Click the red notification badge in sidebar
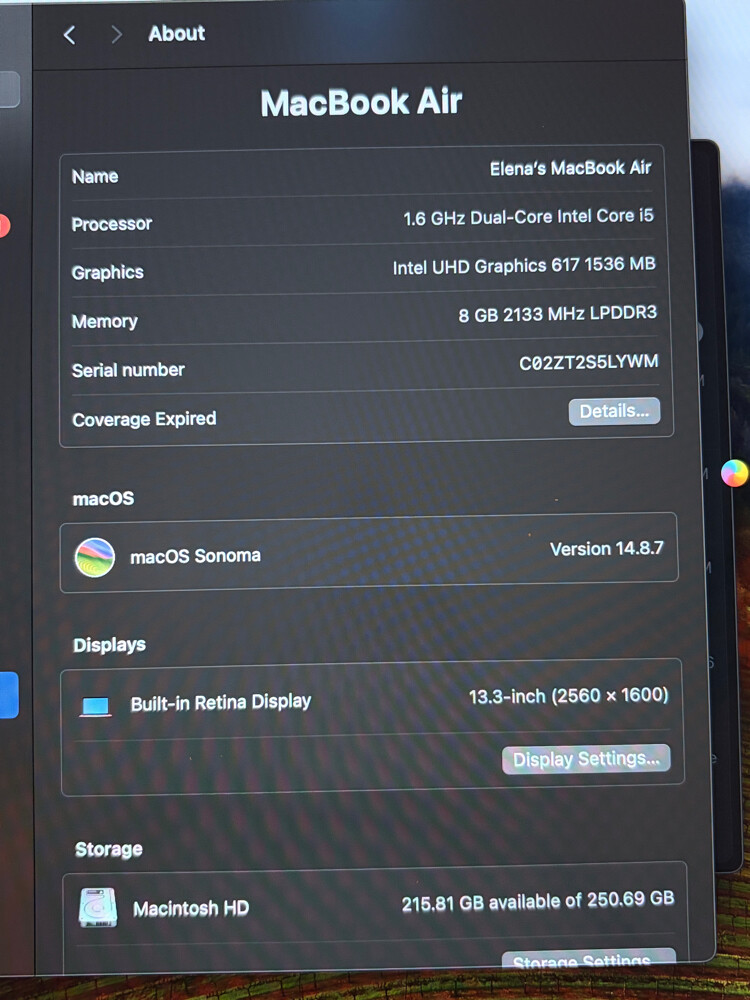Image resolution: width=750 pixels, height=1000 pixels. pyautogui.click(x=4, y=226)
